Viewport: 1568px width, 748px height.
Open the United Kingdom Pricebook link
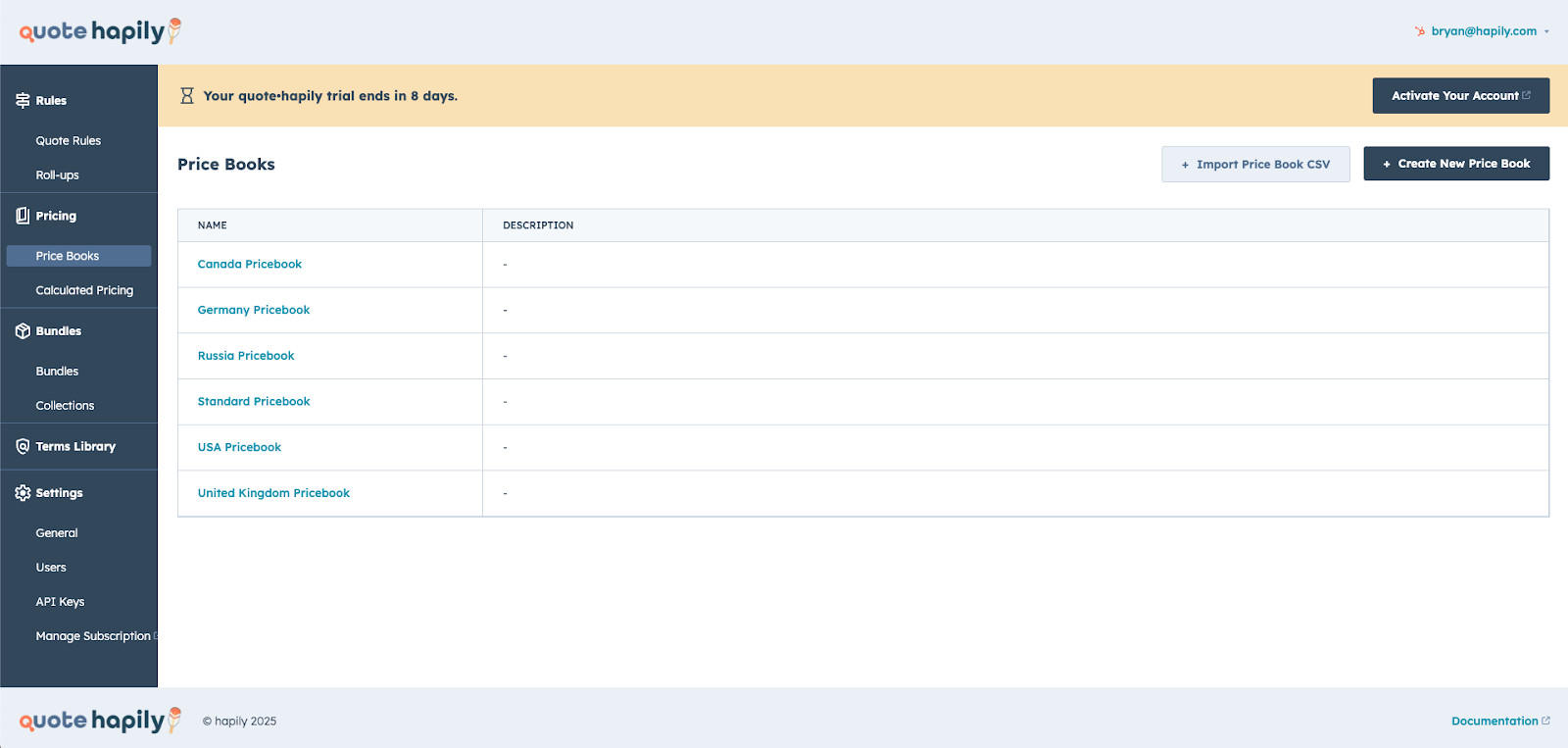pyautogui.click(x=273, y=493)
